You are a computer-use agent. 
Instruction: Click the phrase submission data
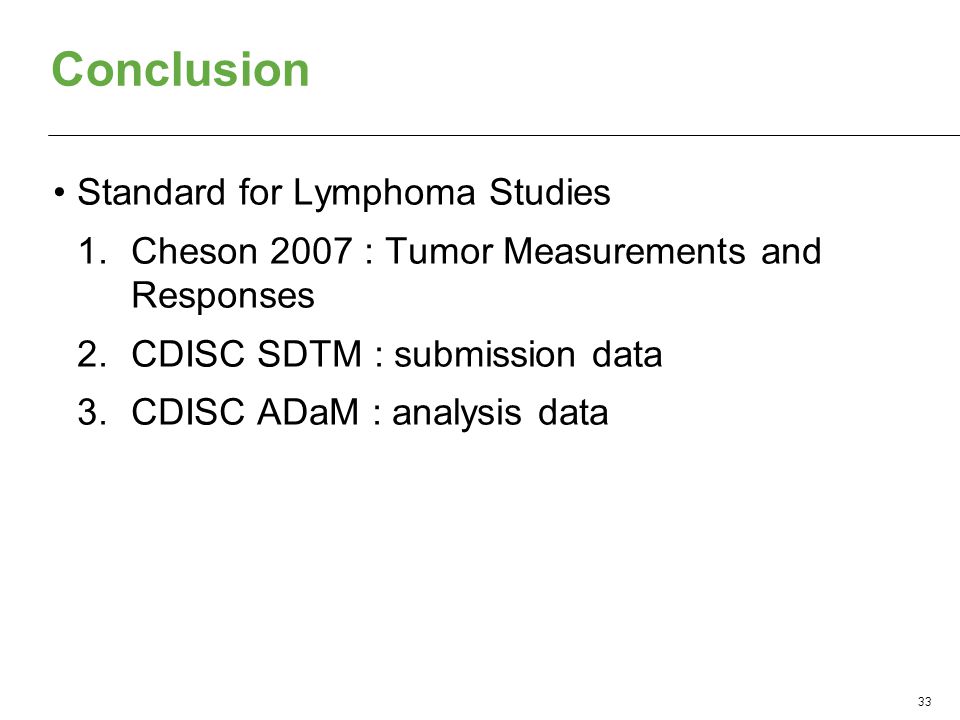528,354
